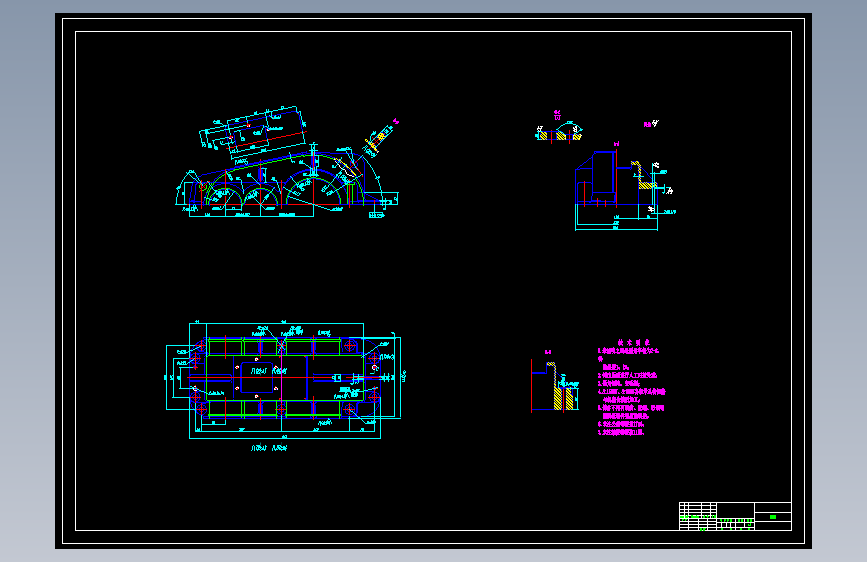This screenshot has height=562, width=867.
Task: Click the yellow-hatched detail section beside the magenta notes
Action: tap(555, 384)
